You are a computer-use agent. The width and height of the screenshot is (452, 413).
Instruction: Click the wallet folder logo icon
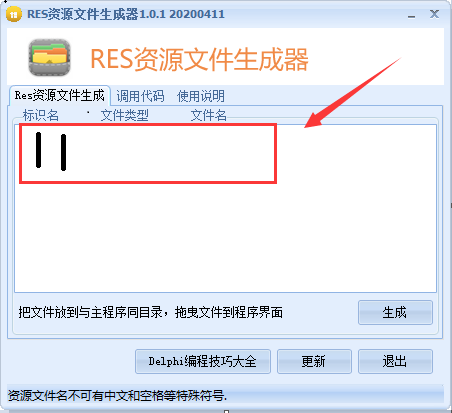pos(49,57)
